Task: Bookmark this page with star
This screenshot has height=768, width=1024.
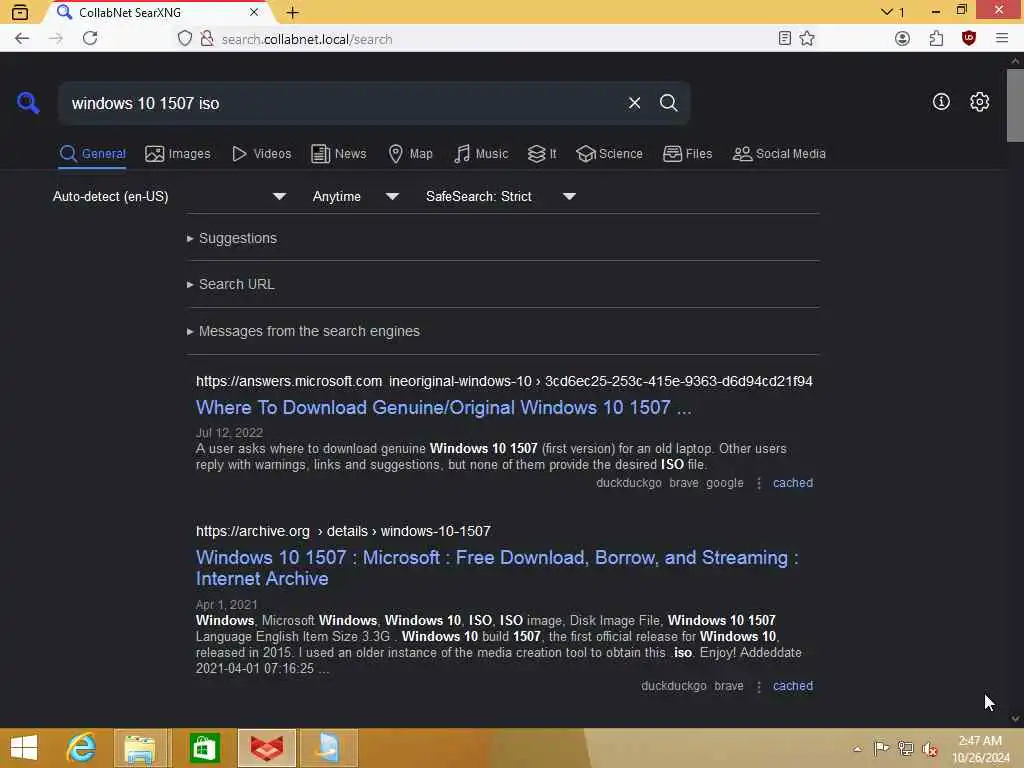Action: coord(807,39)
